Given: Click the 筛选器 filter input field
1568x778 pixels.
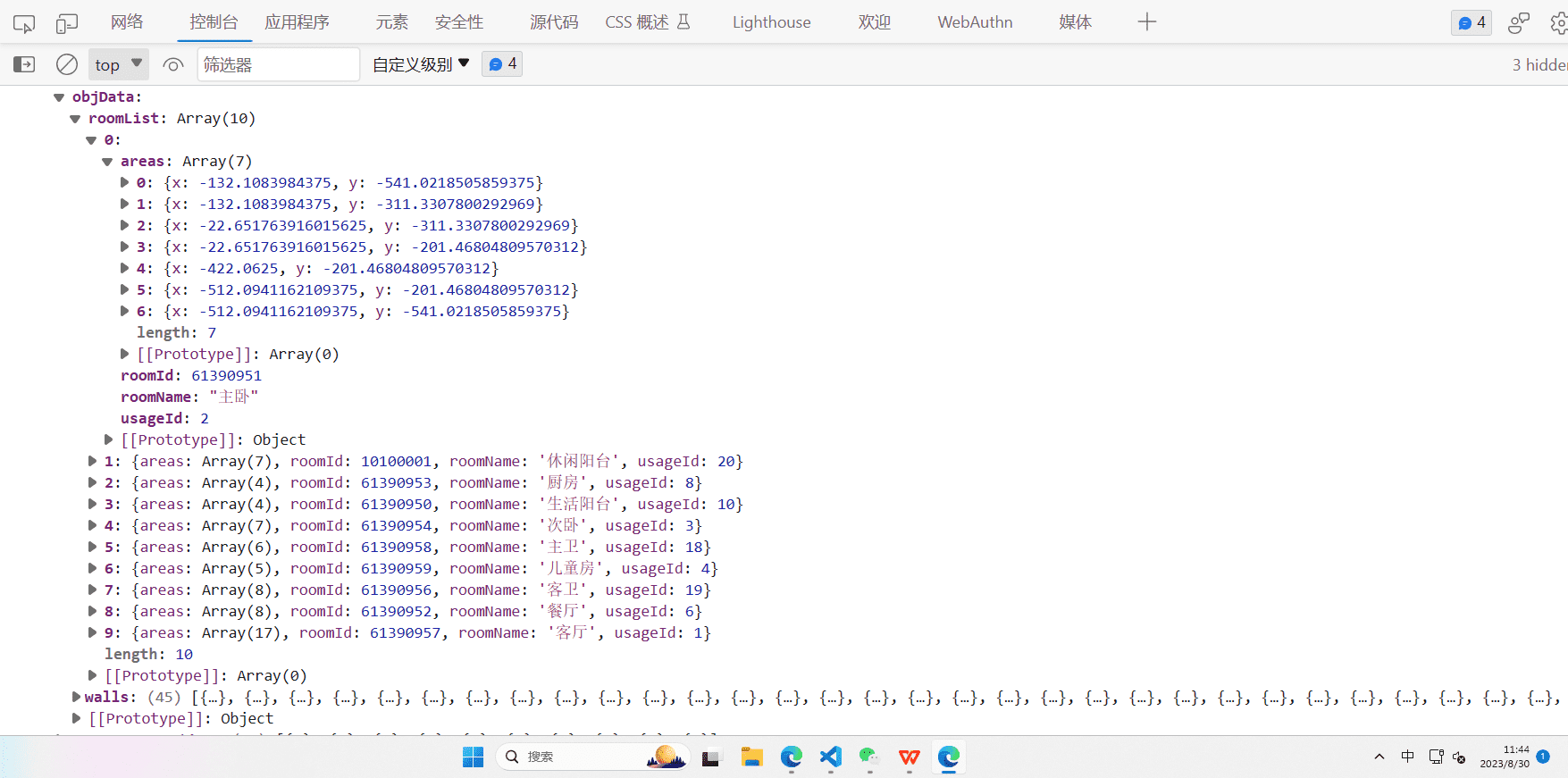Looking at the screenshot, I should click(278, 64).
